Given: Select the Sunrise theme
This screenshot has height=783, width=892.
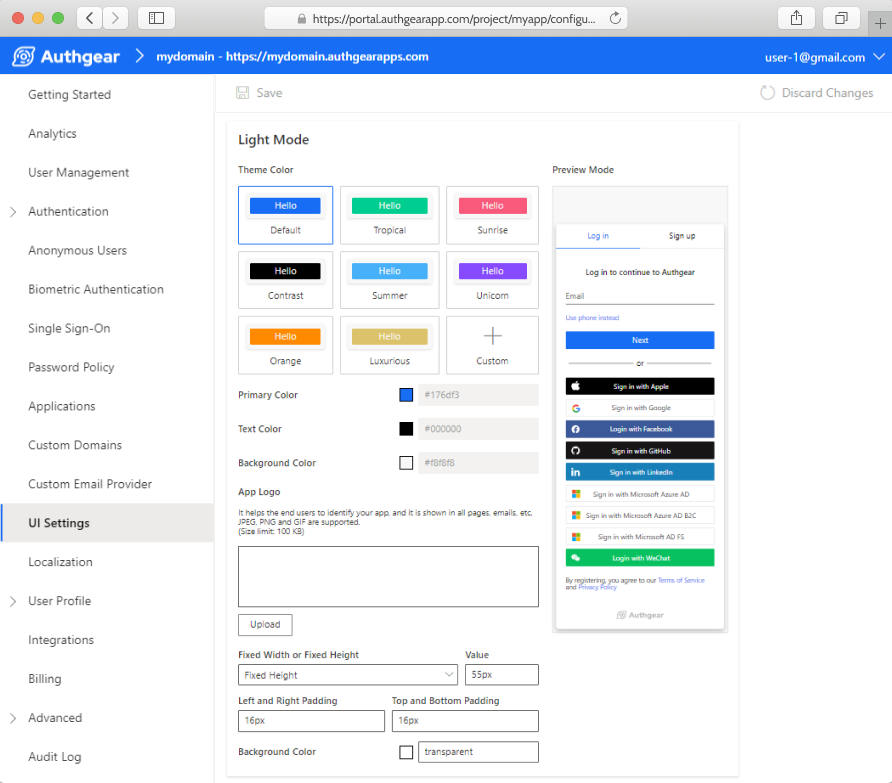Looking at the screenshot, I should (492, 215).
